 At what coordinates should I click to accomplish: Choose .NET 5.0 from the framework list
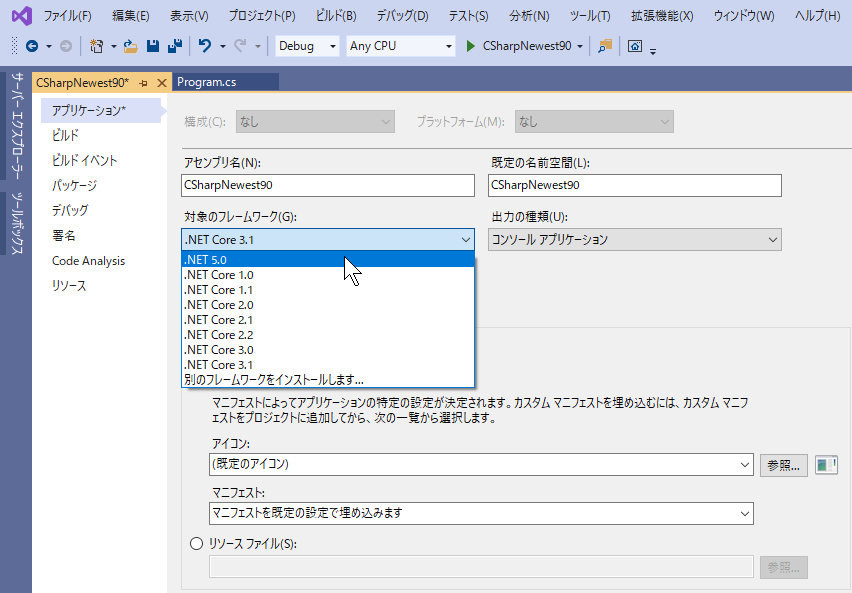(328, 260)
